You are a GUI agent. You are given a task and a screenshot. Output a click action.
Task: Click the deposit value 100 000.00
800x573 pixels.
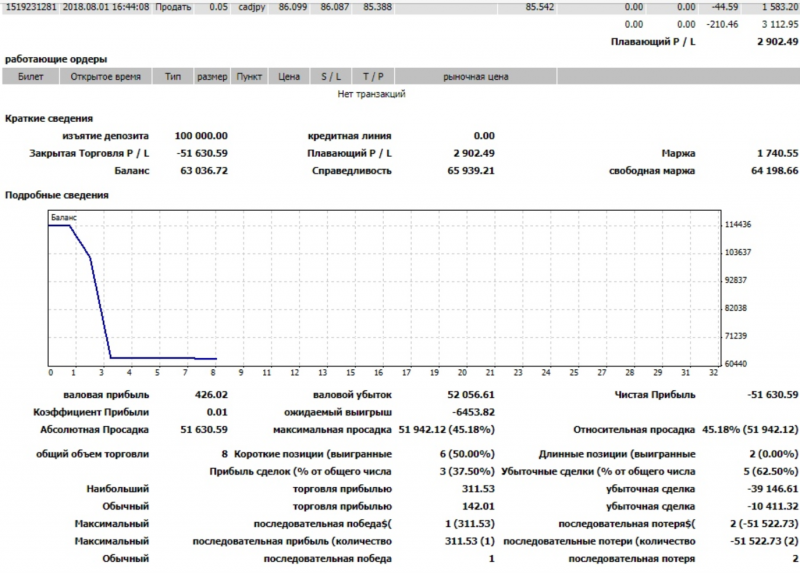(x=201, y=136)
